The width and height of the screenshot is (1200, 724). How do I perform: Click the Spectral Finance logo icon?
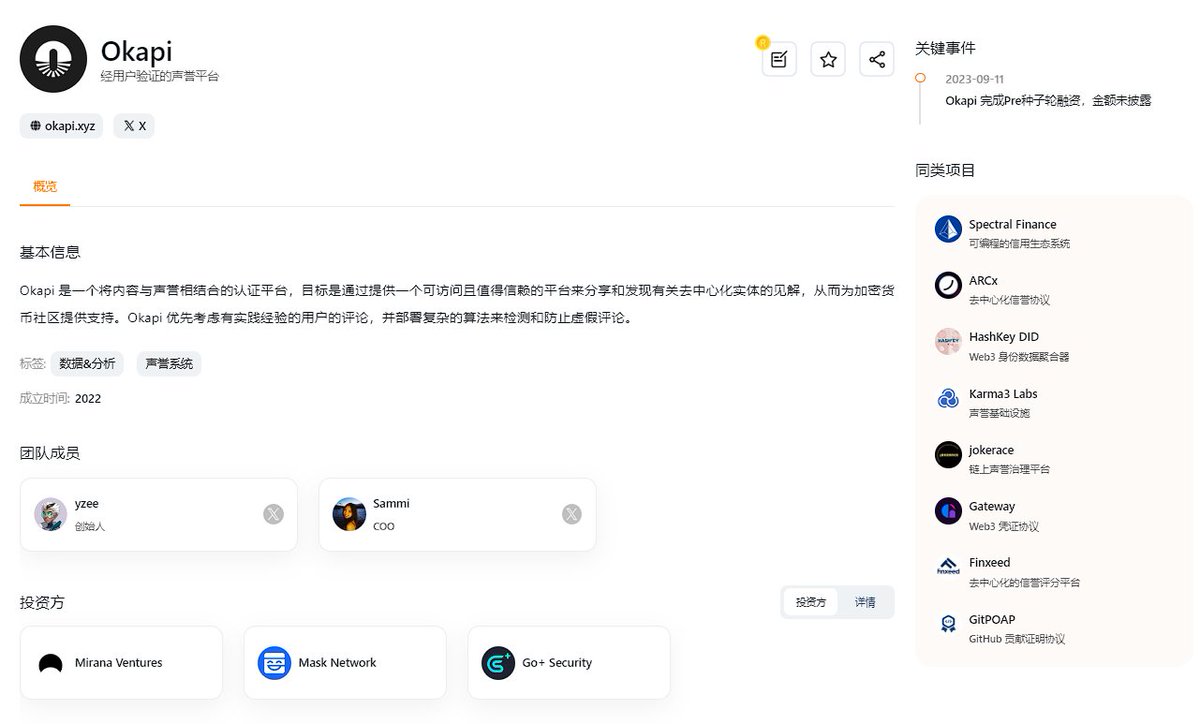(948, 229)
